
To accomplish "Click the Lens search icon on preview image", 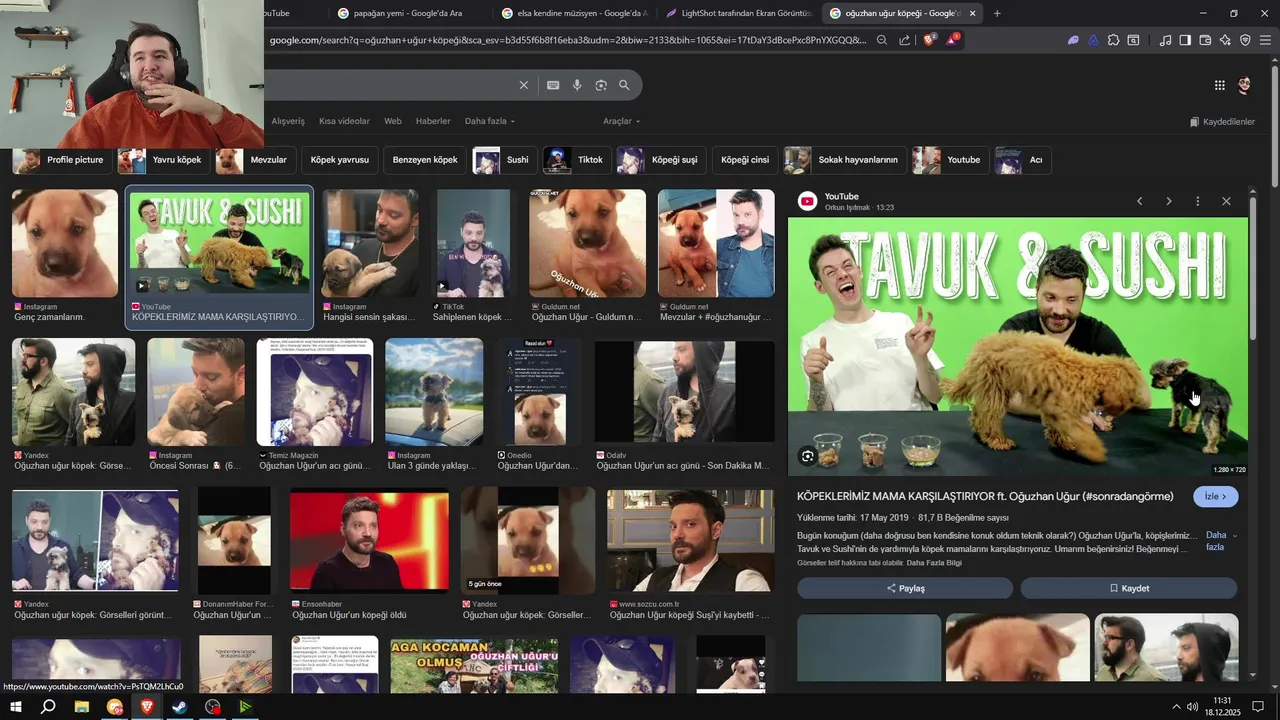I will [x=807, y=457].
